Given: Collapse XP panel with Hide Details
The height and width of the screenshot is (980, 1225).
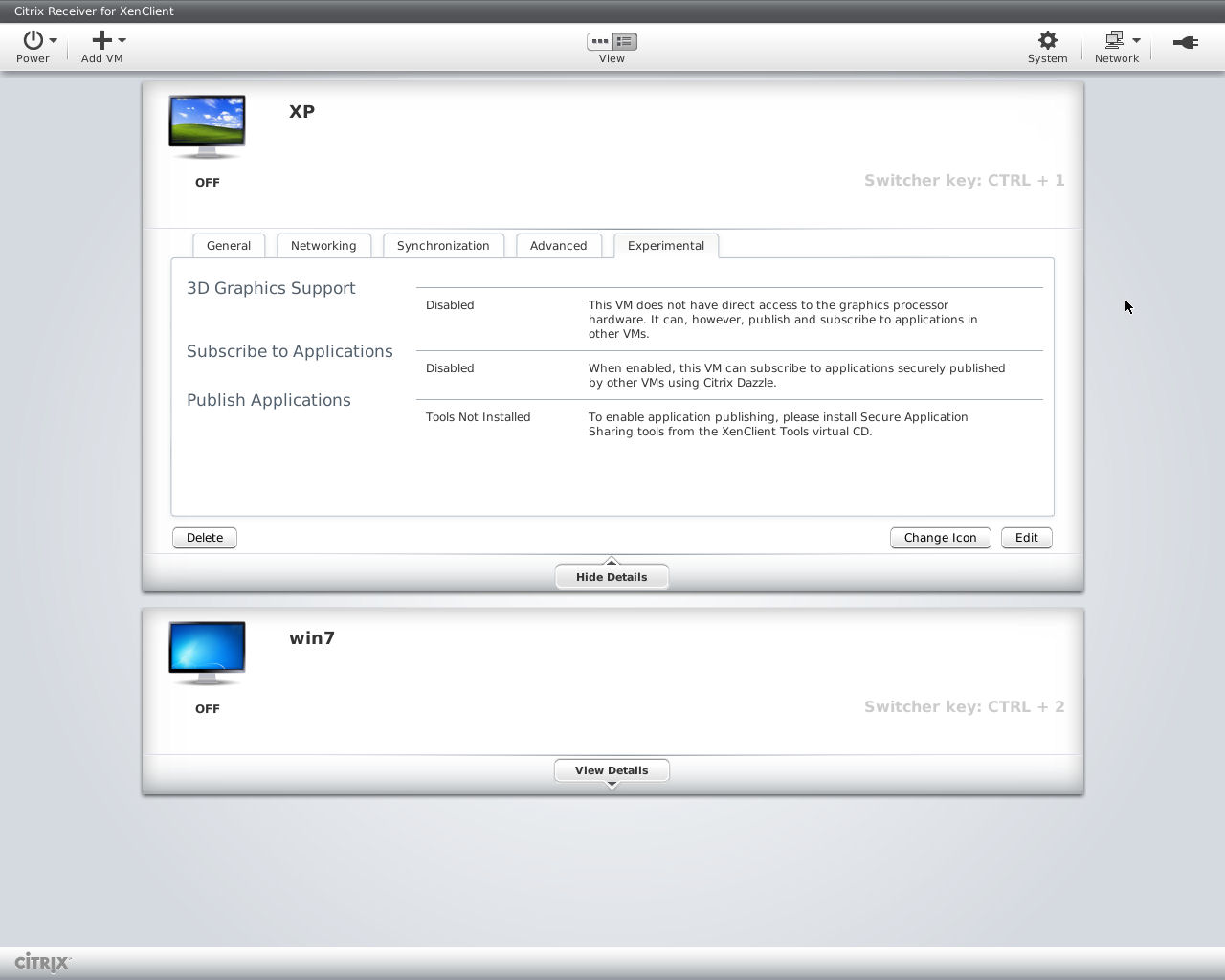Looking at the screenshot, I should pos(612,577).
